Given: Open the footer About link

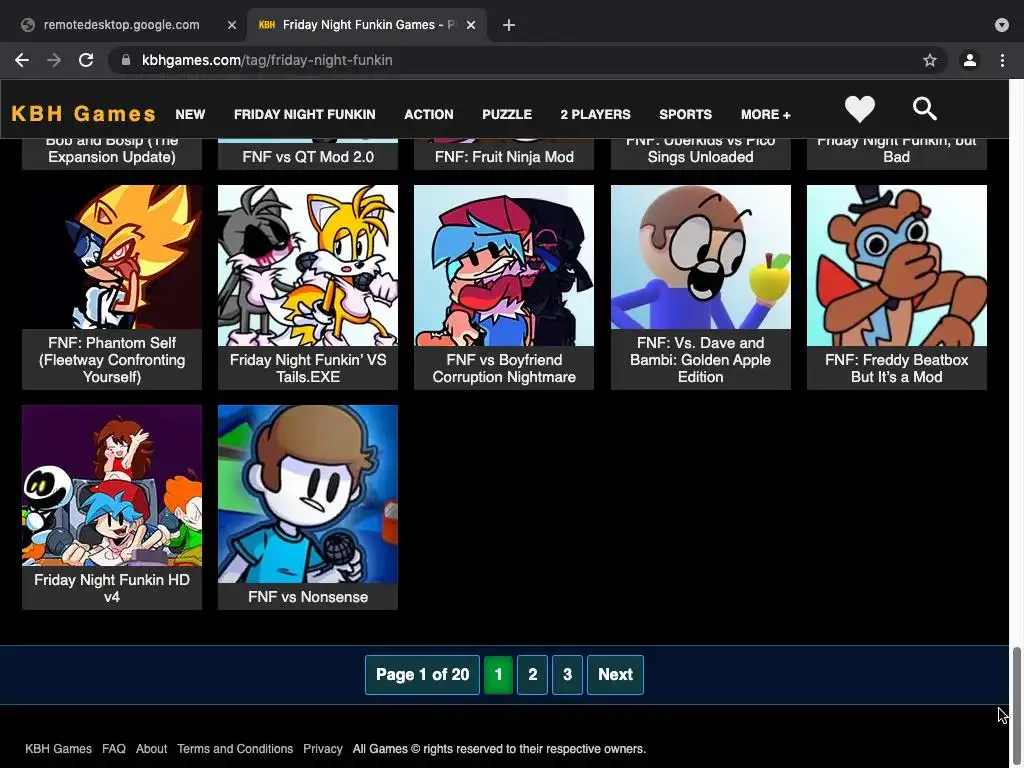Looking at the screenshot, I should [152, 749].
